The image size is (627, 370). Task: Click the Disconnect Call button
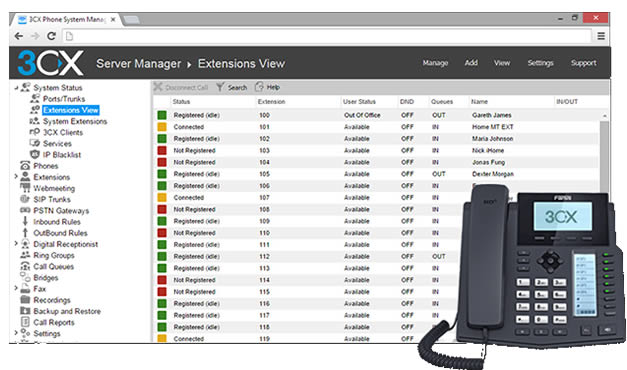tap(181, 87)
